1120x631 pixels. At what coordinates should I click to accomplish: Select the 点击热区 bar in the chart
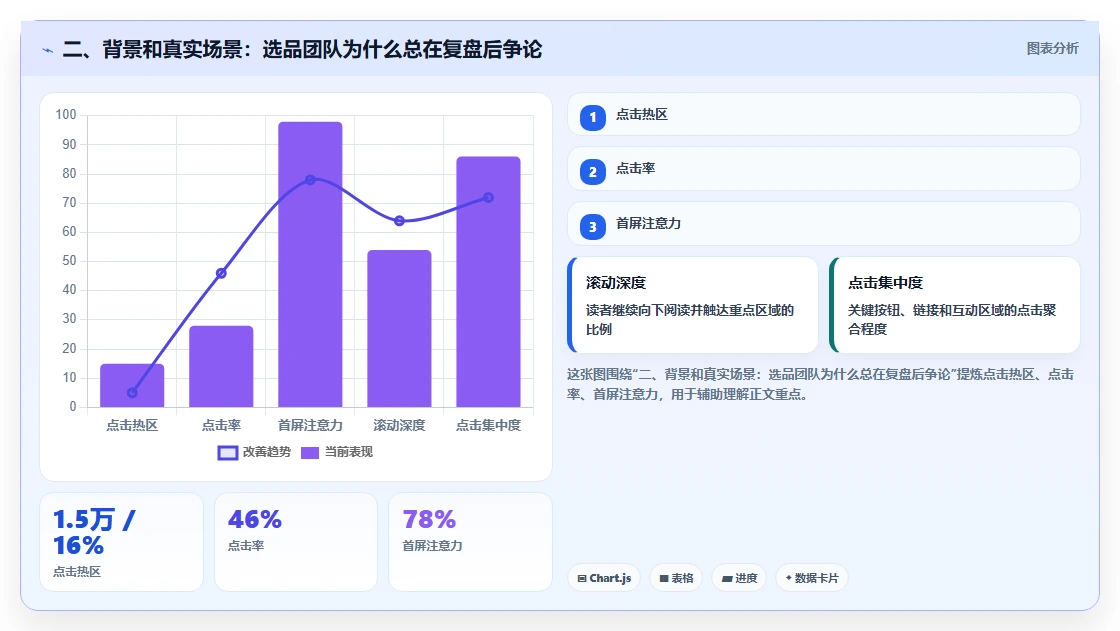tap(132, 385)
